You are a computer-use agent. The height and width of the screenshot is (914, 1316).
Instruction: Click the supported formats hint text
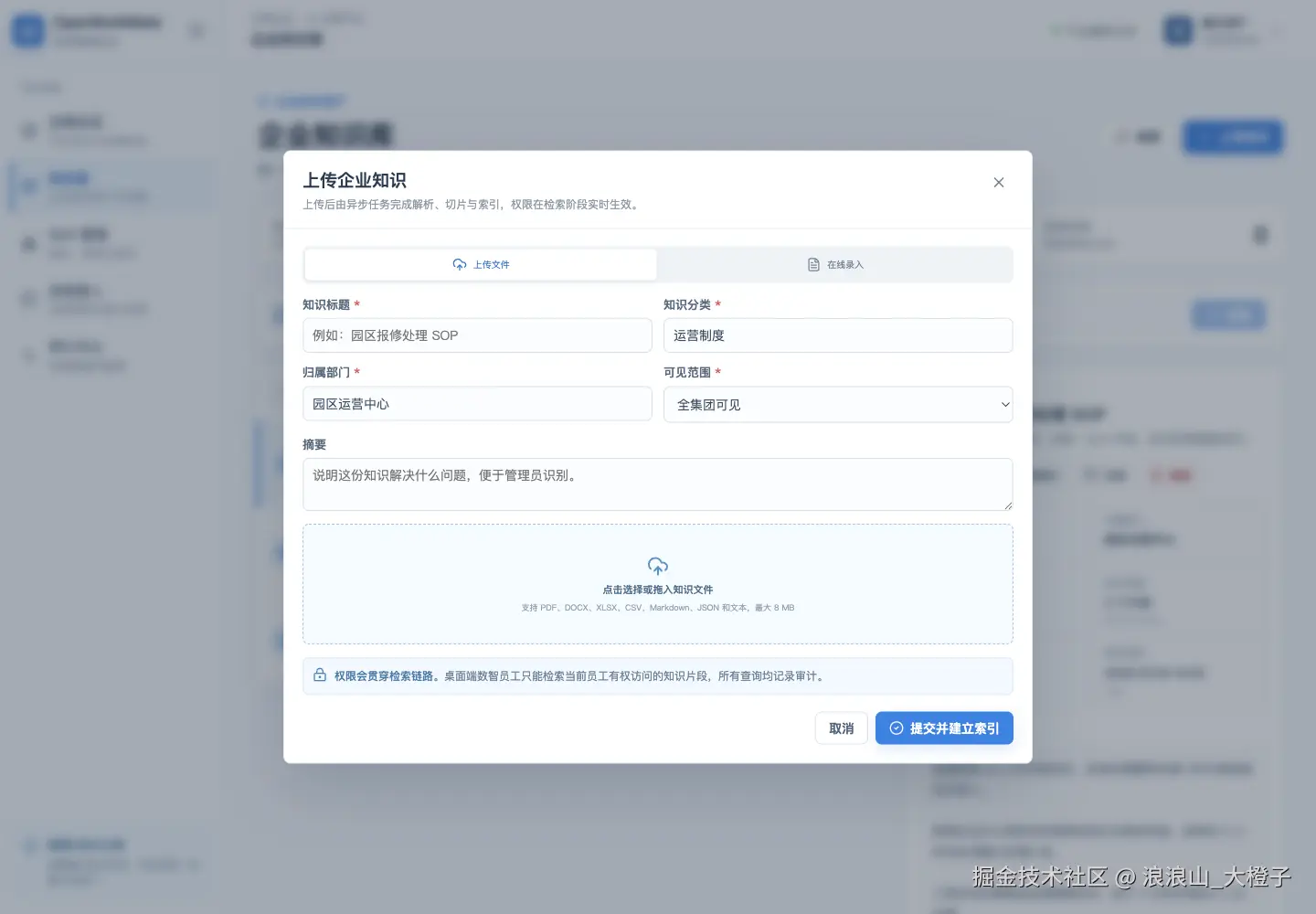pyautogui.click(x=658, y=608)
